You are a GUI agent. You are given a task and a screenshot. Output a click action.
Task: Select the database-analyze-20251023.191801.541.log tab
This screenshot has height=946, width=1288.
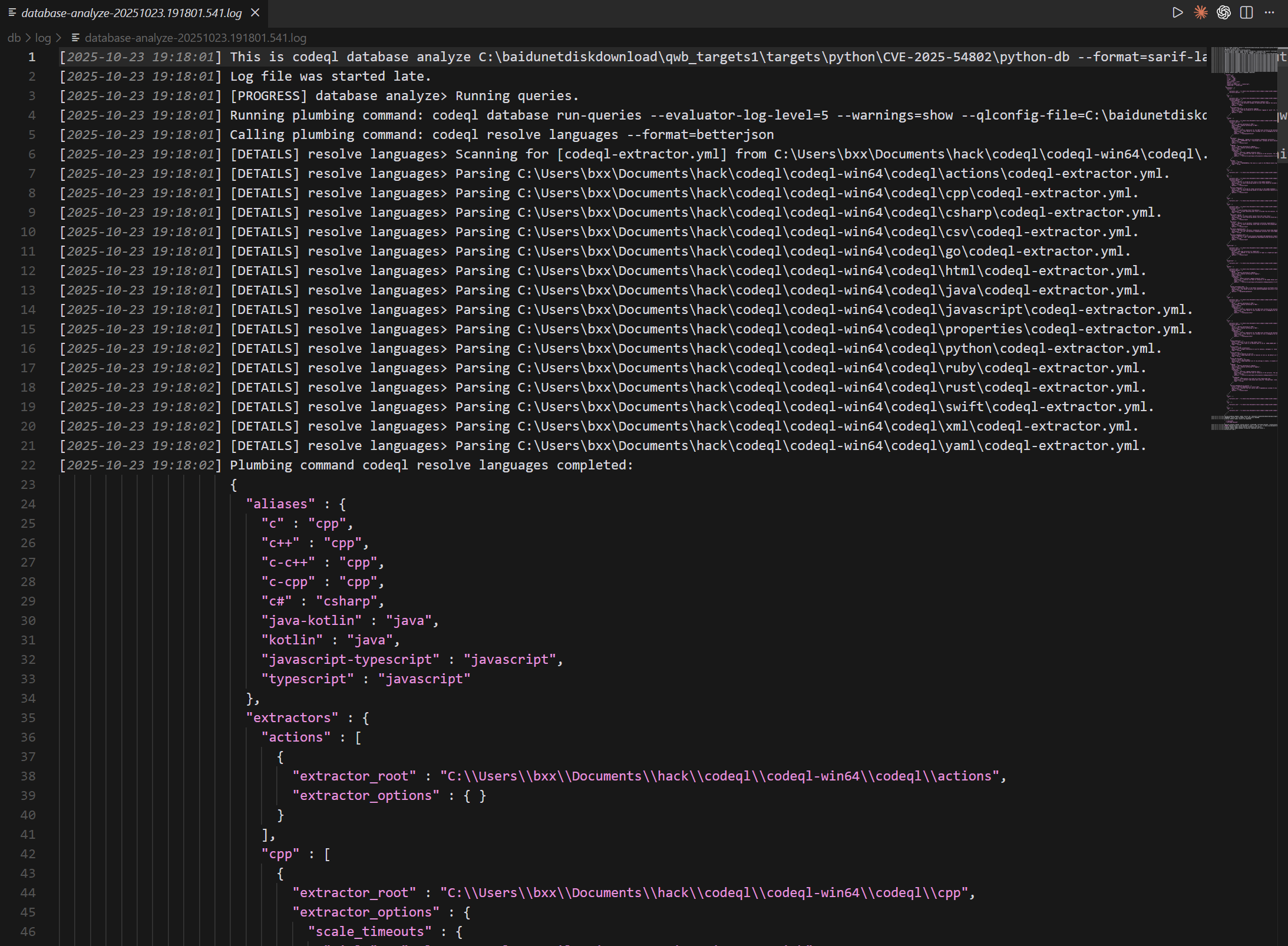(131, 13)
